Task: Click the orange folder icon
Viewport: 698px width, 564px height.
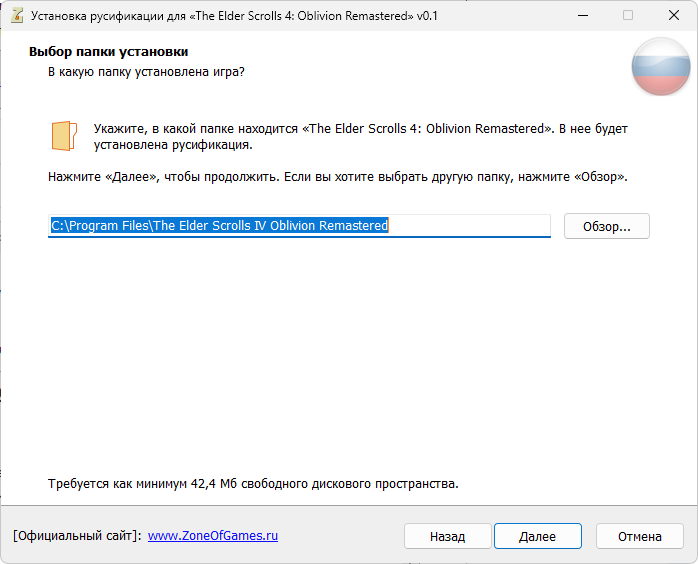Action: click(x=64, y=136)
